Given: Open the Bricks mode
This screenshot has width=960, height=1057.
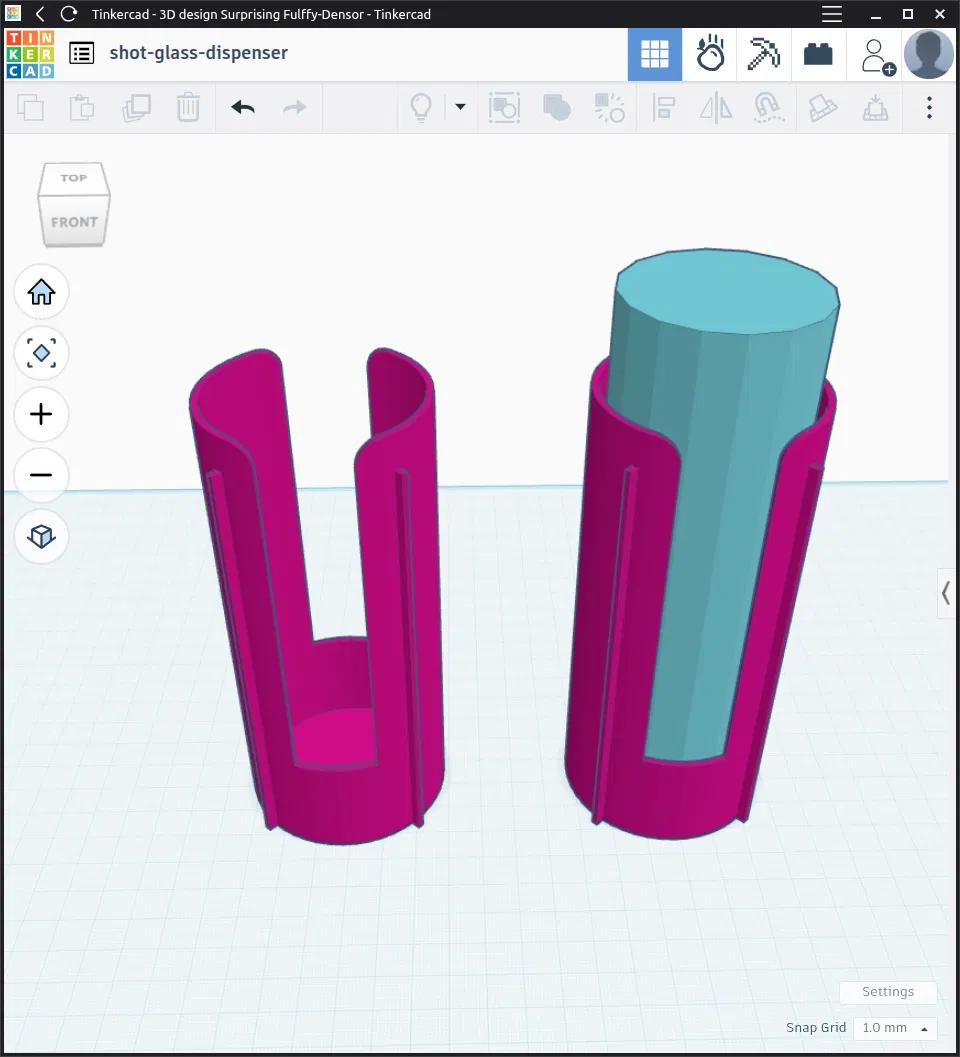Looking at the screenshot, I should tap(818, 54).
